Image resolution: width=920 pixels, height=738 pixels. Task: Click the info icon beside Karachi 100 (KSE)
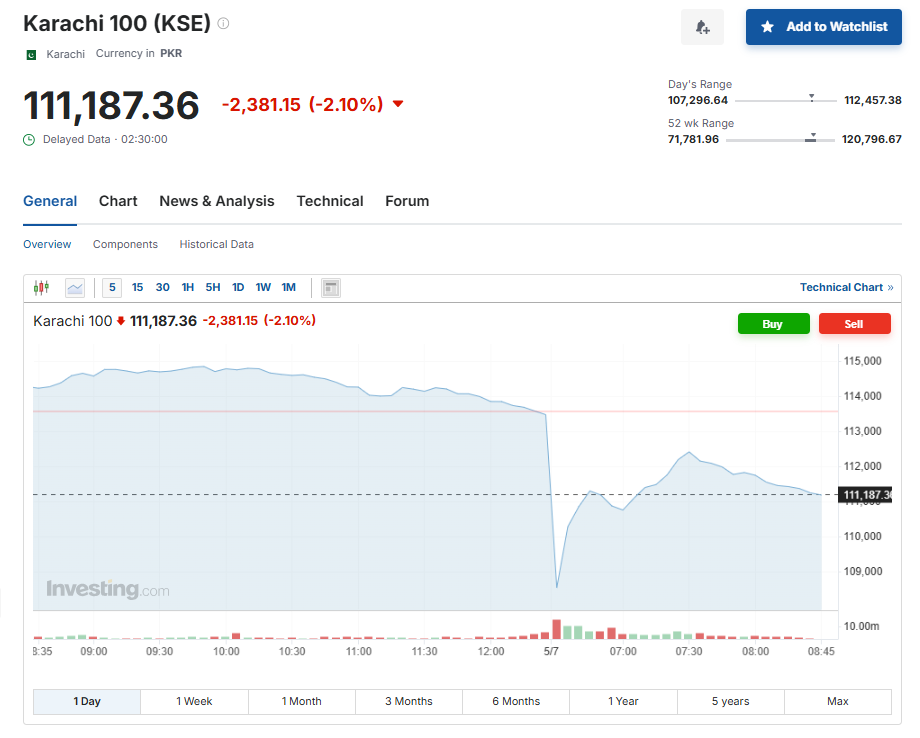tap(223, 23)
